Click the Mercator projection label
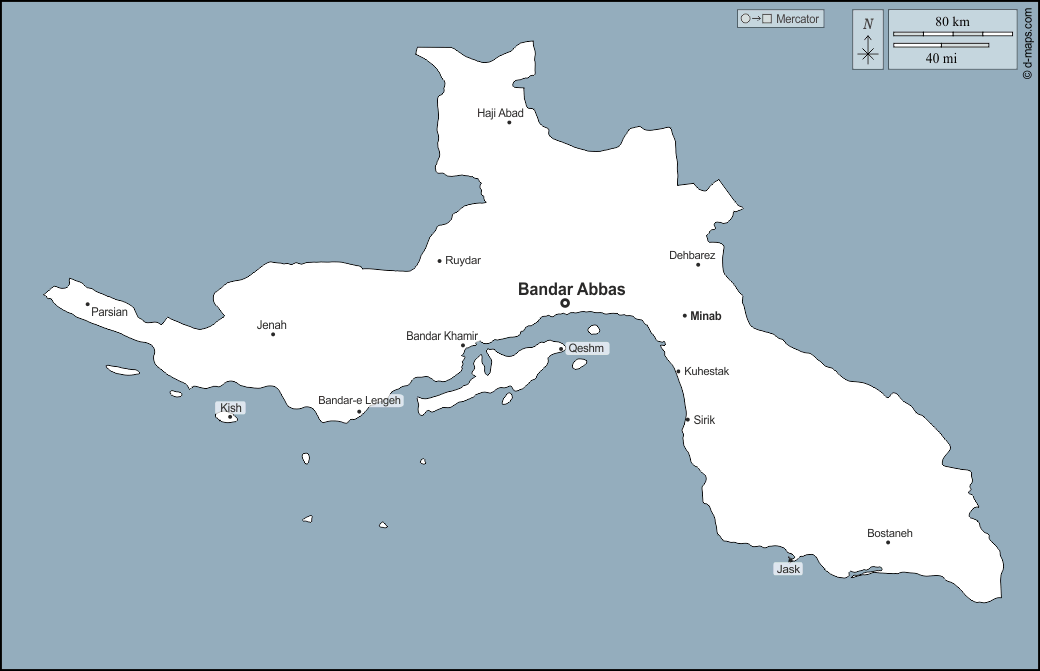This screenshot has width=1040, height=671. coord(780,19)
